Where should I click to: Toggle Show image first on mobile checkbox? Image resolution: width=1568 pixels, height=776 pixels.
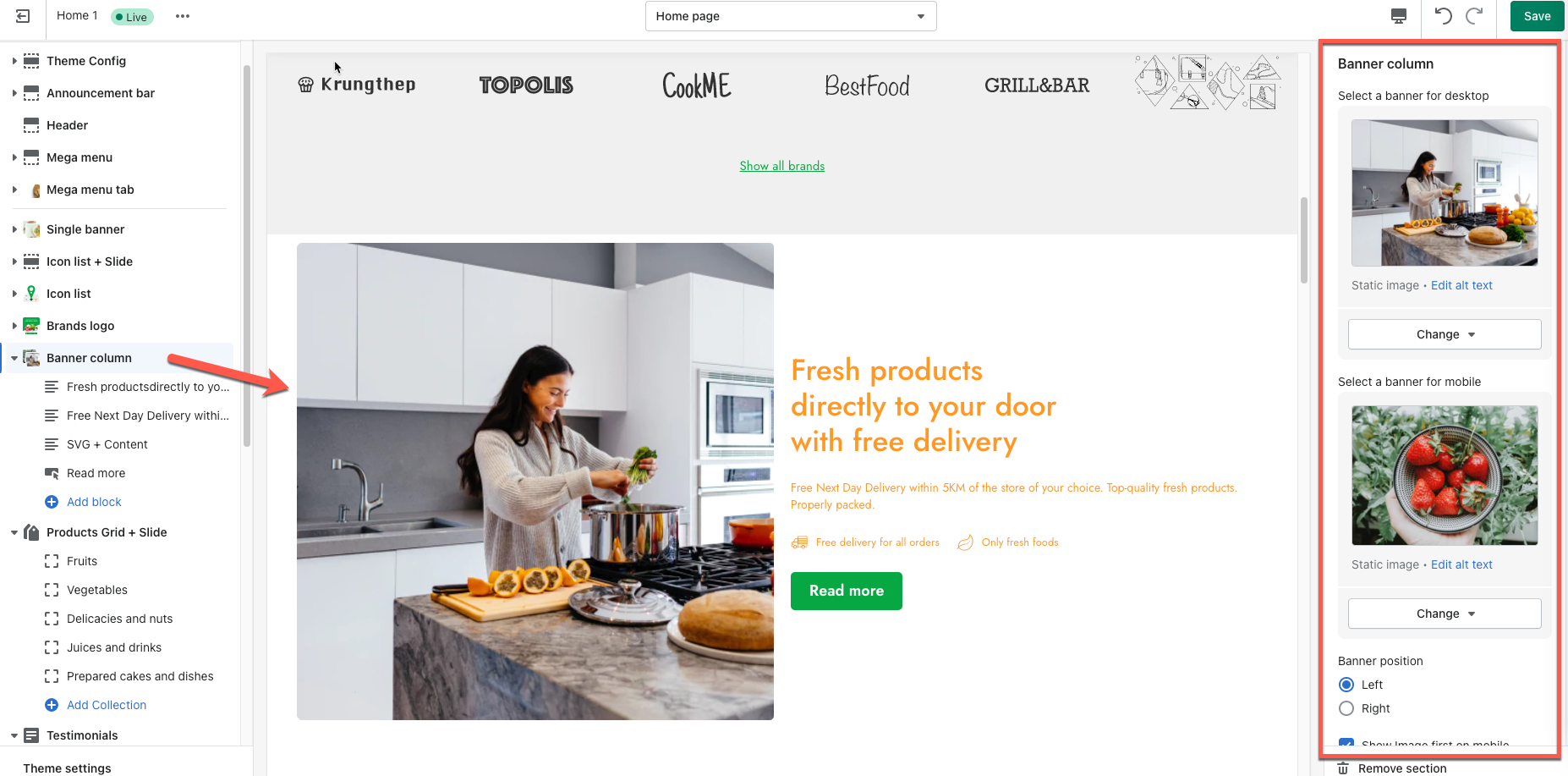(x=1346, y=743)
